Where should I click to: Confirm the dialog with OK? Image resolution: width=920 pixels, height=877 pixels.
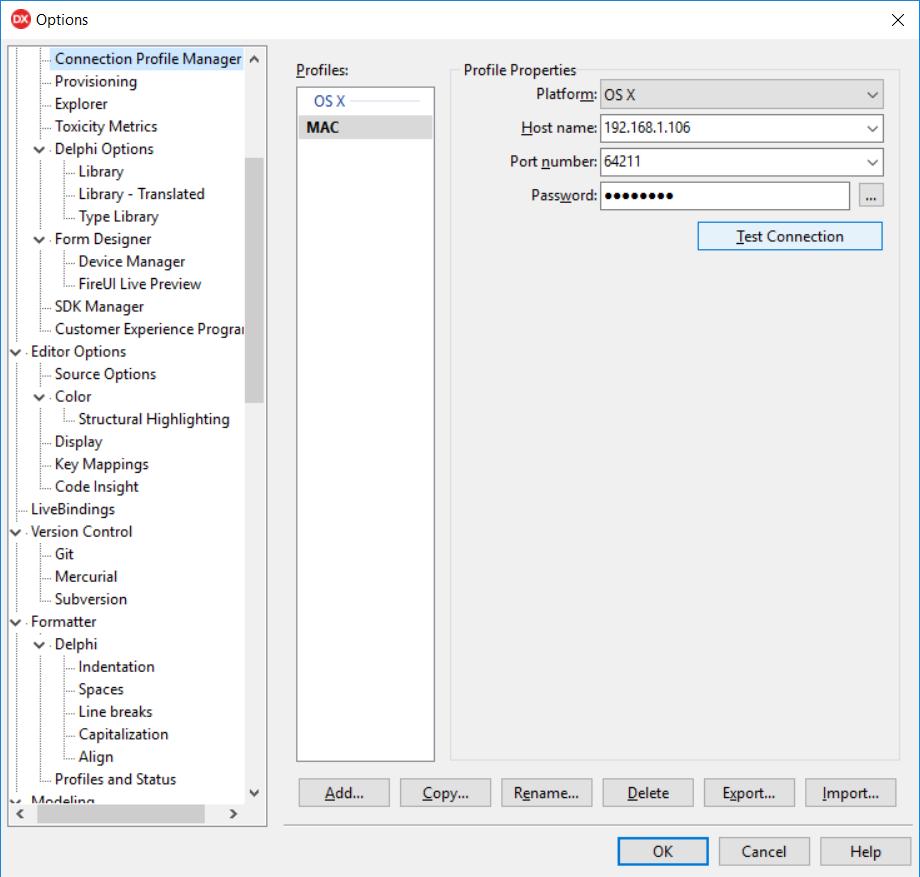[662, 851]
